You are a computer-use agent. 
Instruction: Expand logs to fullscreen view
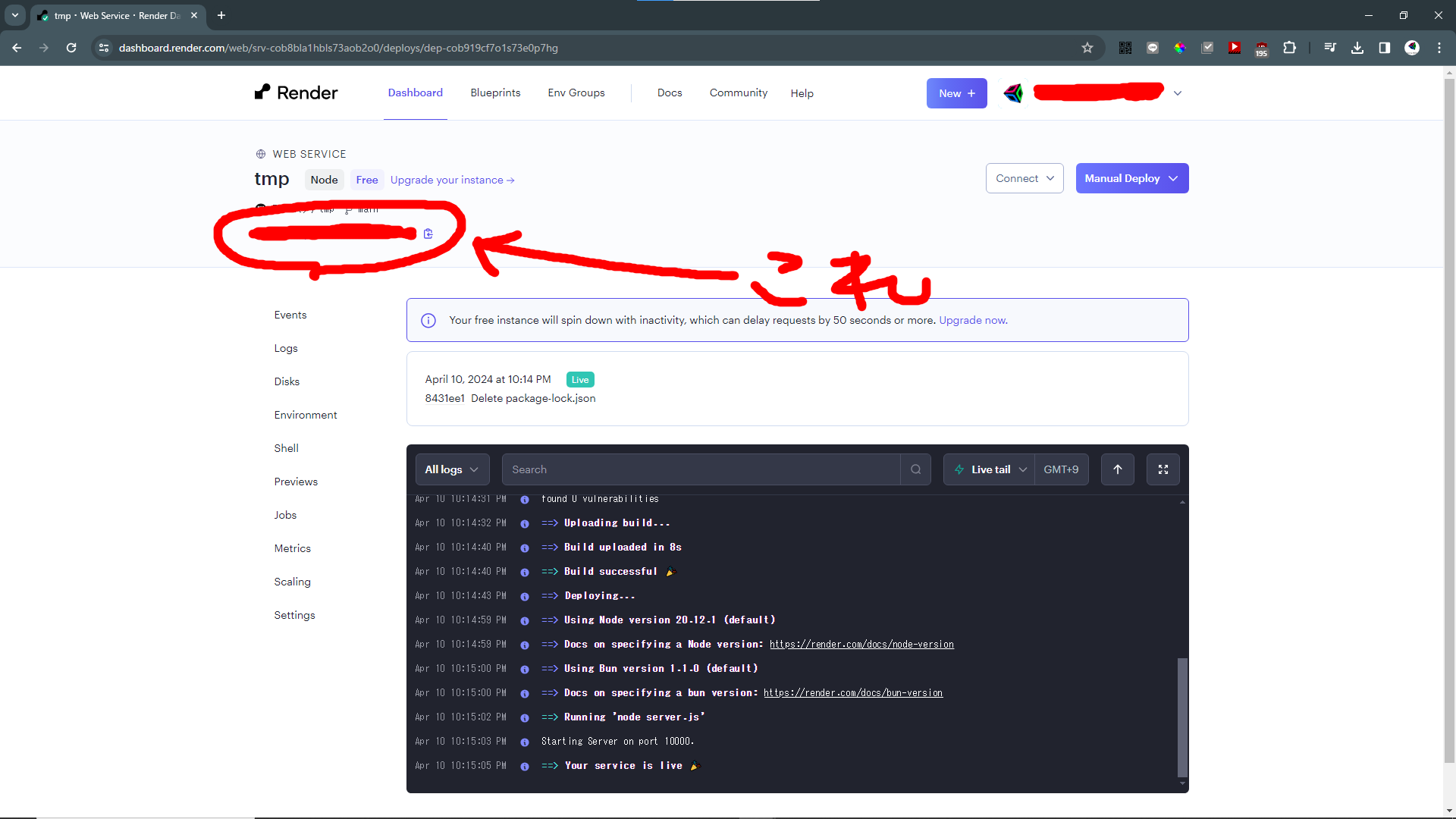coord(1163,469)
